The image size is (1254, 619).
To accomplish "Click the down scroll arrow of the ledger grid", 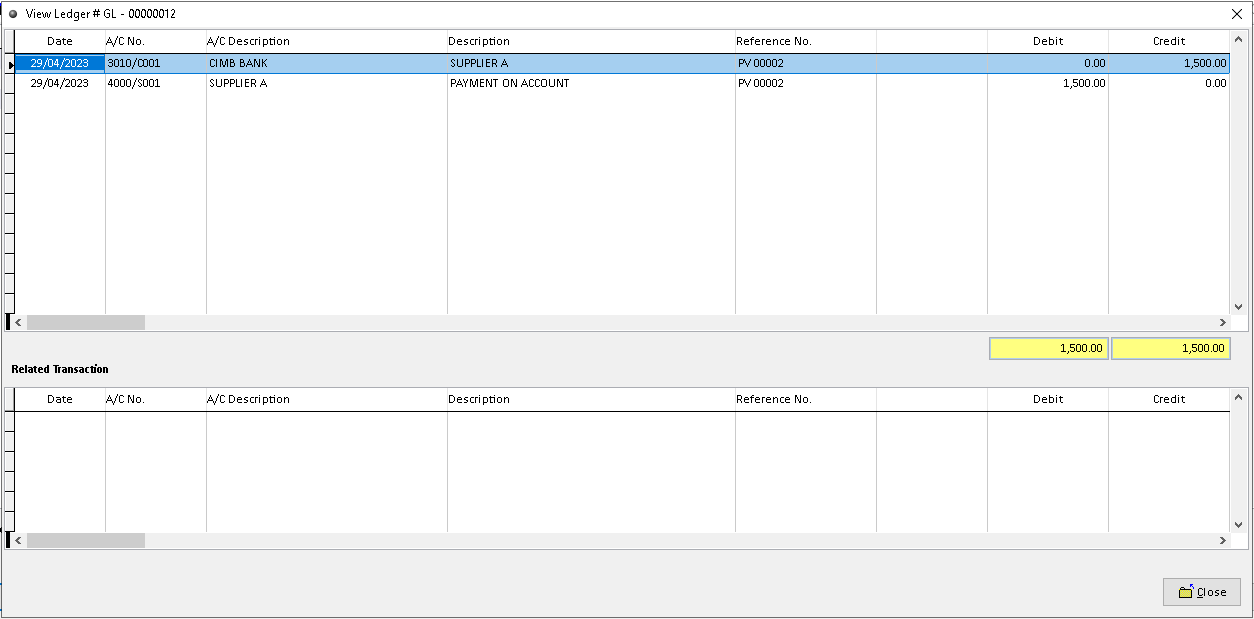I will click(1240, 306).
